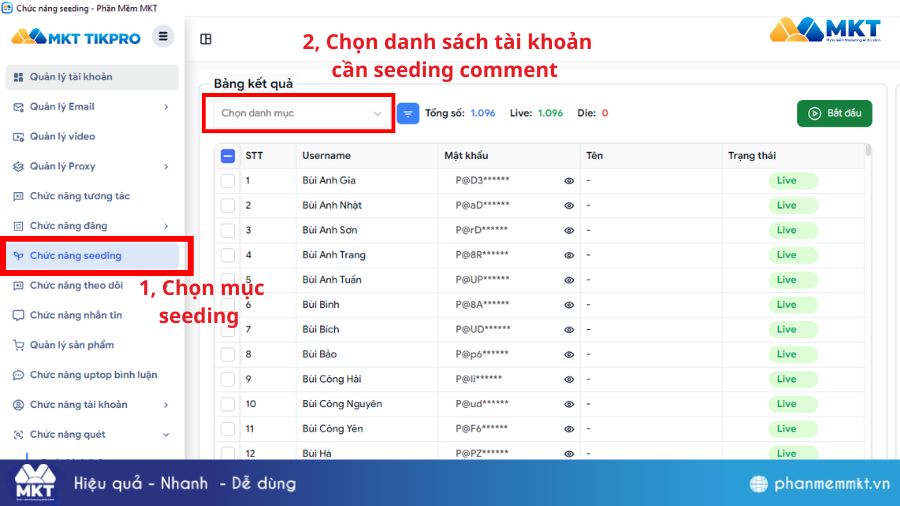Screen dimensions: 900x506
Task: Expand the Chức năng tài khoản chevron
Action: (x=166, y=405)
